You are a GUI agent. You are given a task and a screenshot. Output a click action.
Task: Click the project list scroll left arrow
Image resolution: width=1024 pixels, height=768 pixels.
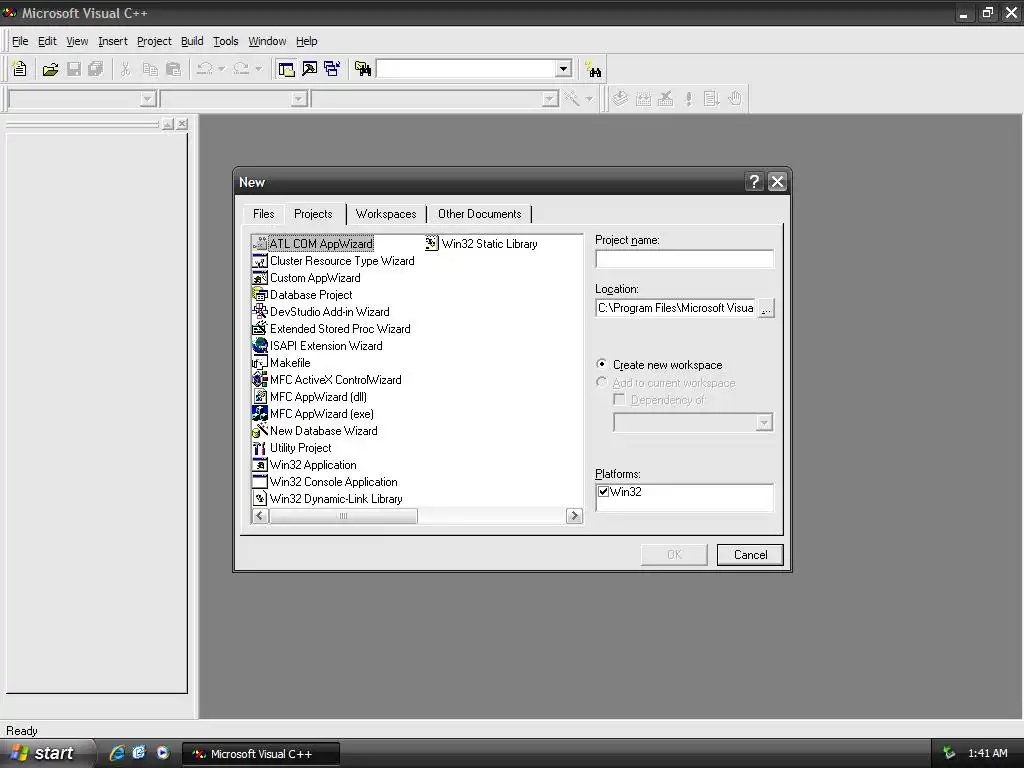pyautogui.click(x=260, y=516)
